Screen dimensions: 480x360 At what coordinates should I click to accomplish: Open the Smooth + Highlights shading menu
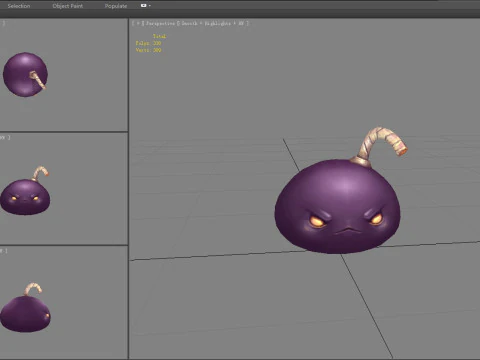(213, 23)
